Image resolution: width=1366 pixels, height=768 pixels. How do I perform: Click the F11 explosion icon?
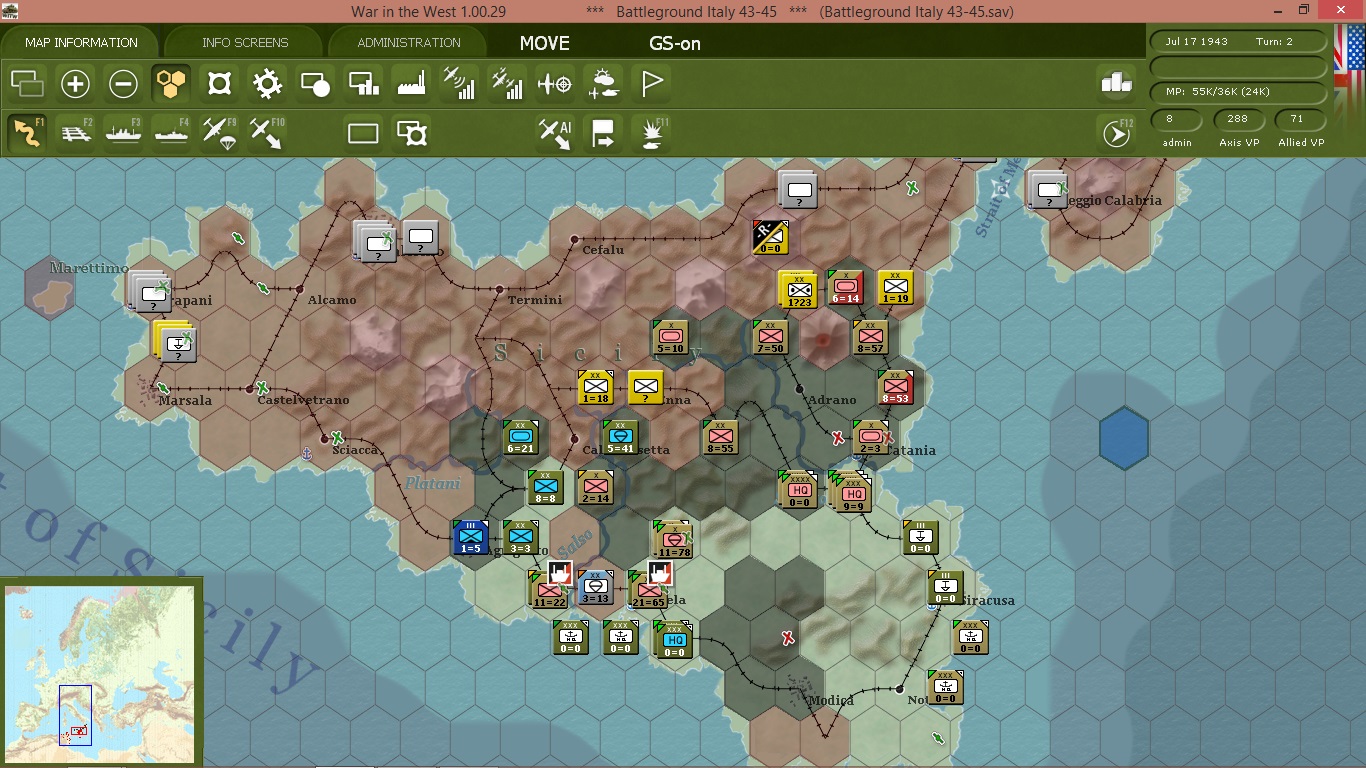(x=651, y=133)
